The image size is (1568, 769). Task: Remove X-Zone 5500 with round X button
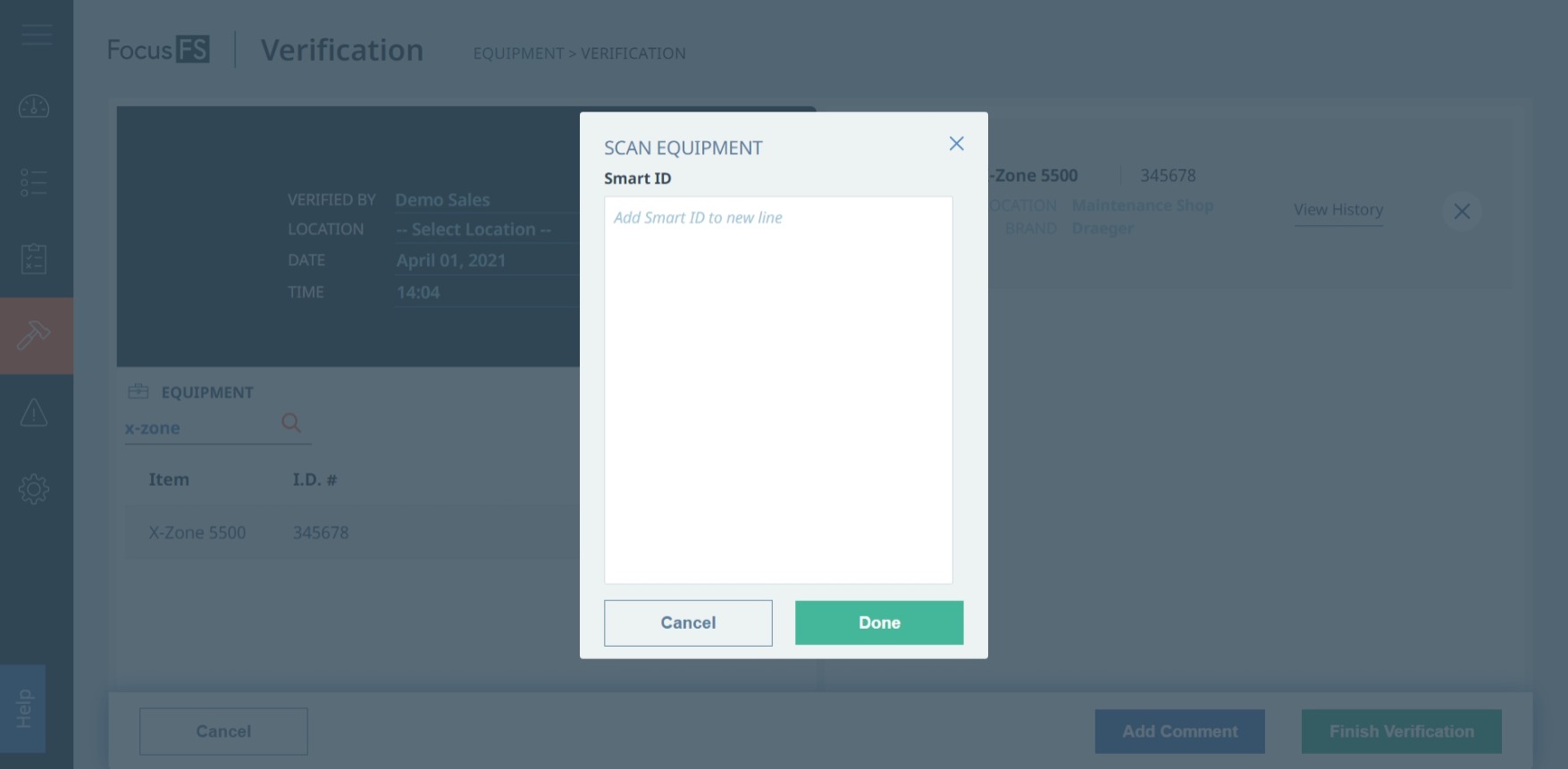(x=1462, y=212)
